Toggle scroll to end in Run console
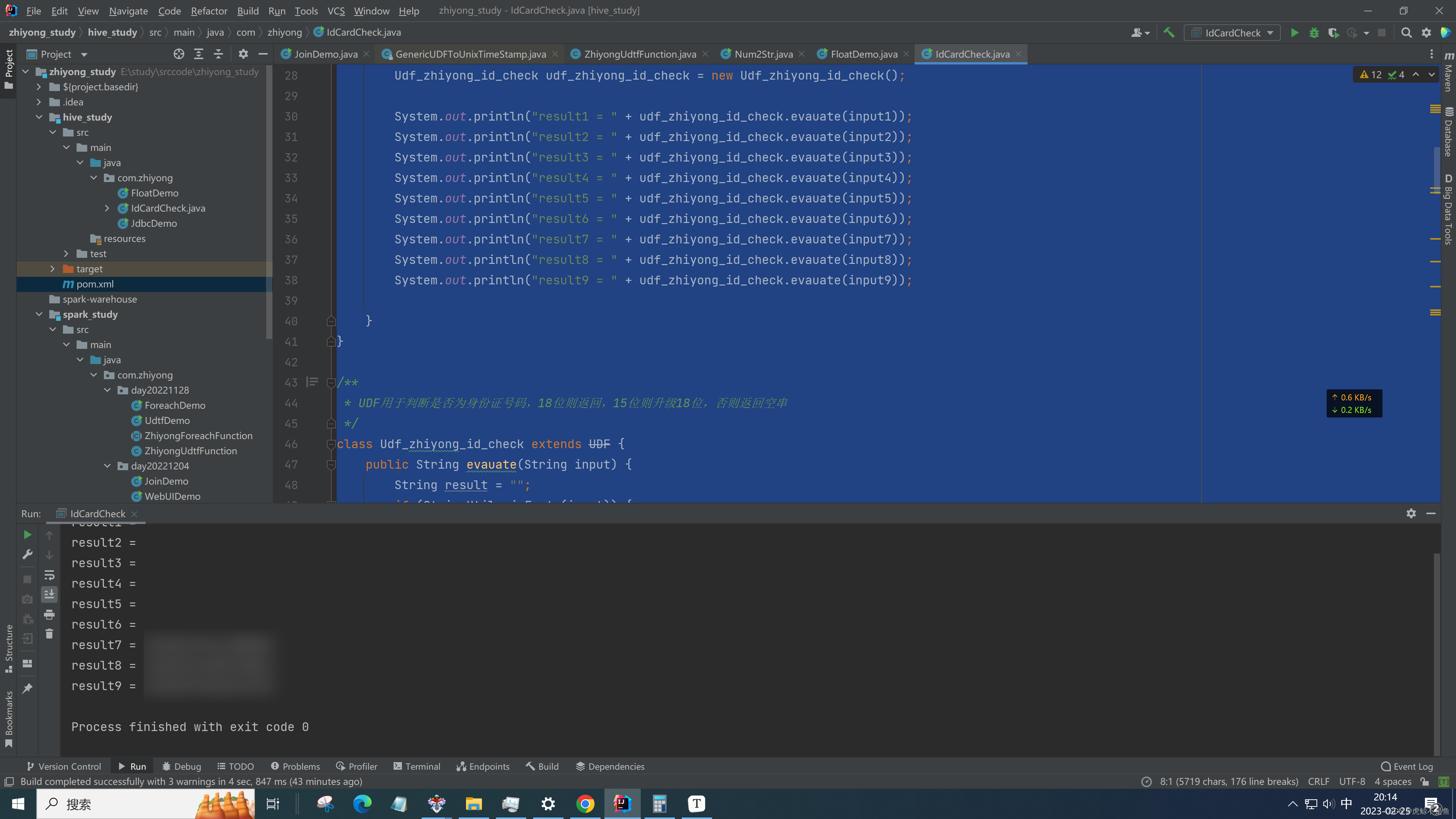 49,594
